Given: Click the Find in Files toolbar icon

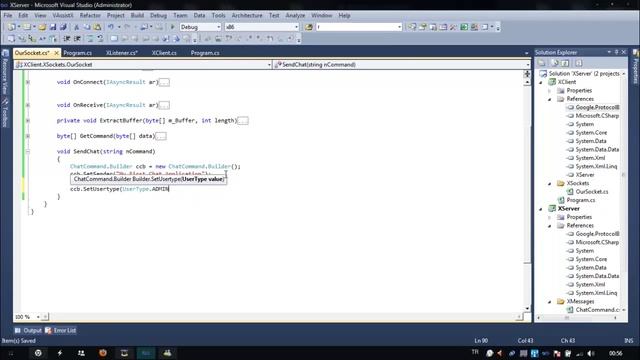Looking at the screenshot, I should pos(309,27).
